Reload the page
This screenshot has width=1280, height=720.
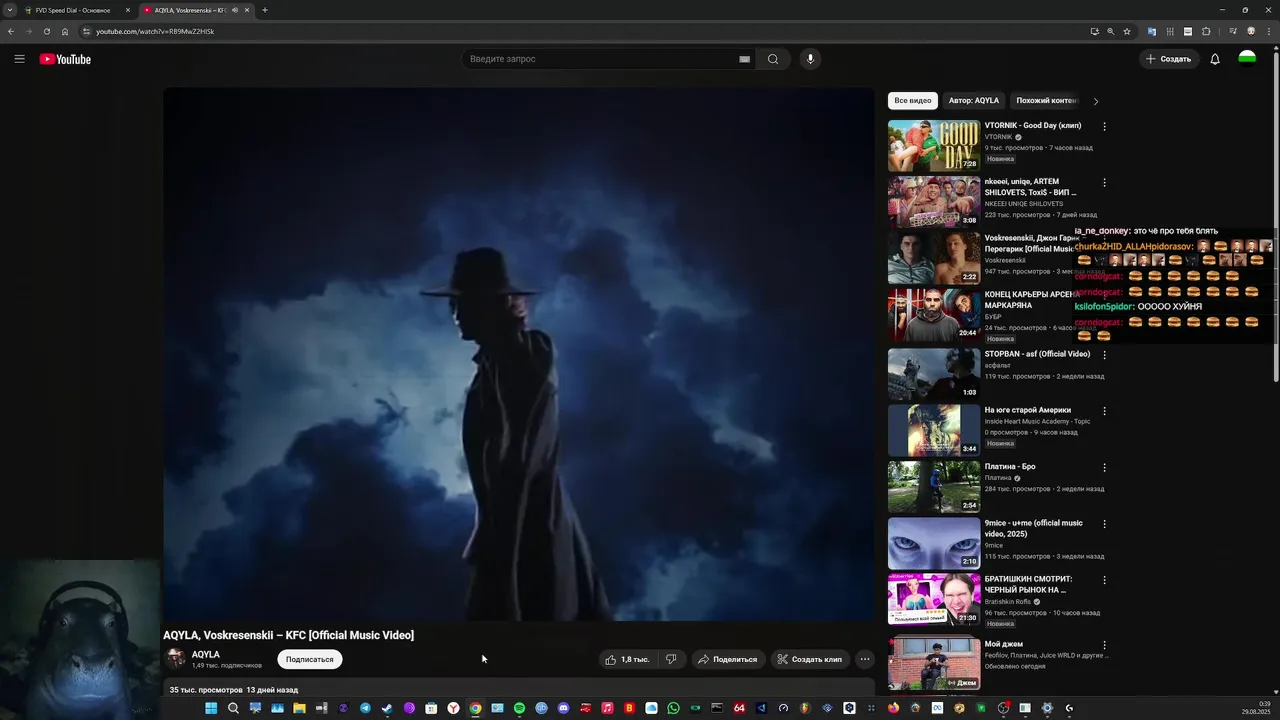[47, 31]
